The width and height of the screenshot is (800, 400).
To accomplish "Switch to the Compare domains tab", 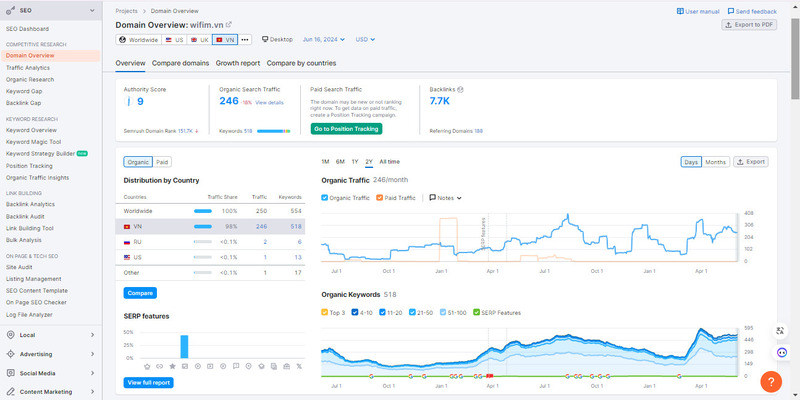I will (x=180, y=63).
